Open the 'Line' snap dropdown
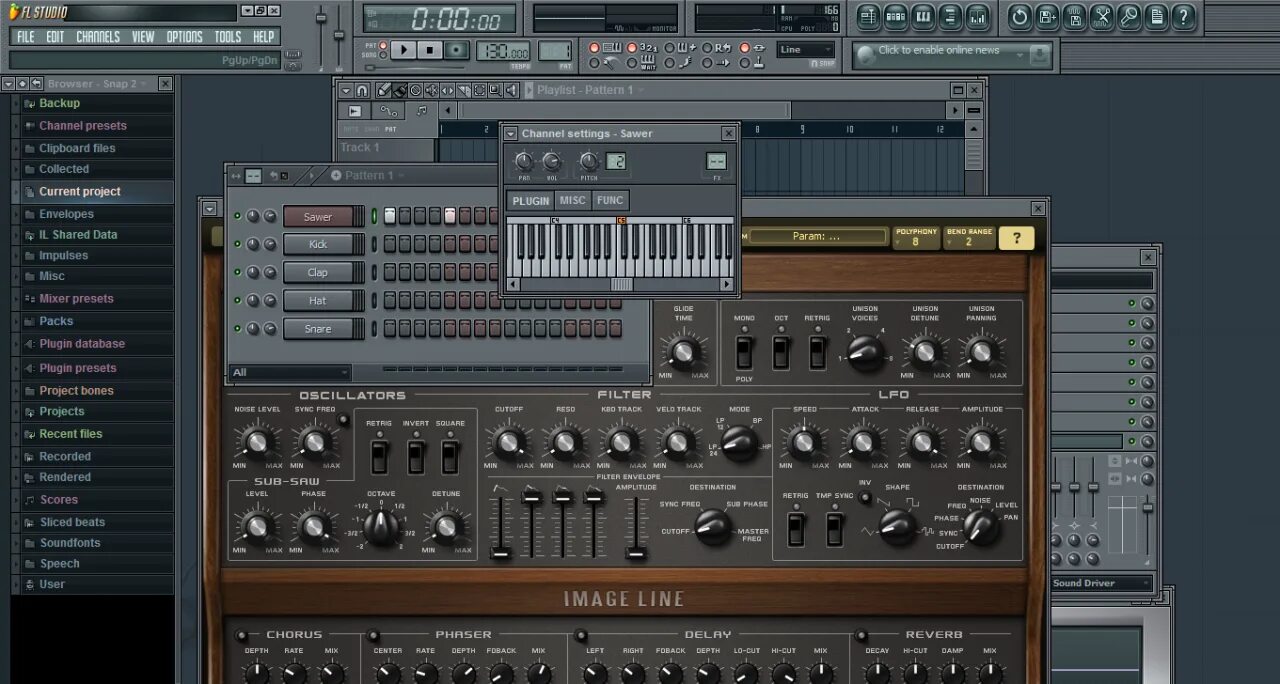The image size is (1280, 684). (x=806, y=50)
